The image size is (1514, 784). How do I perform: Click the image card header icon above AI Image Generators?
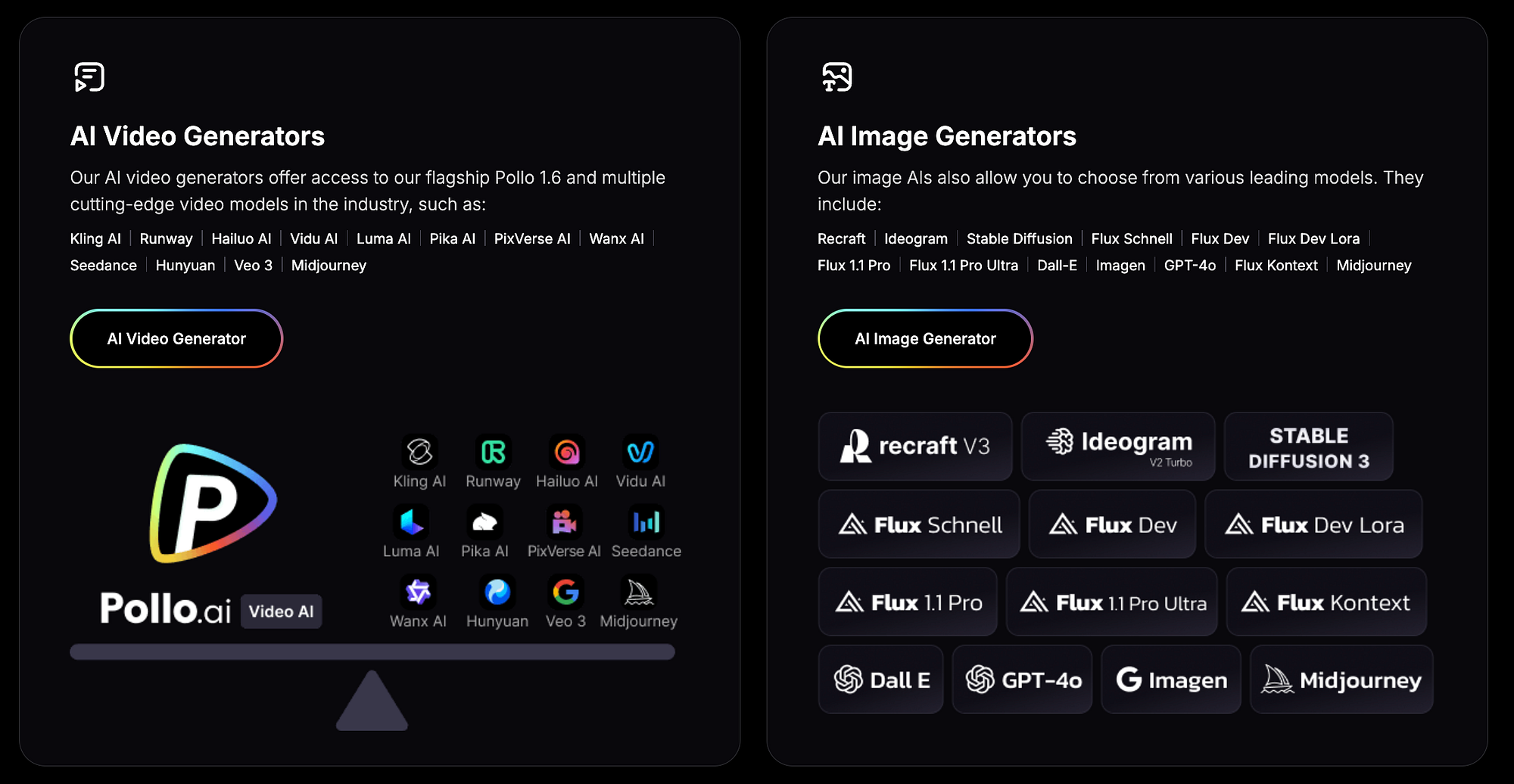pyautogui.click(x=837, y=77)
